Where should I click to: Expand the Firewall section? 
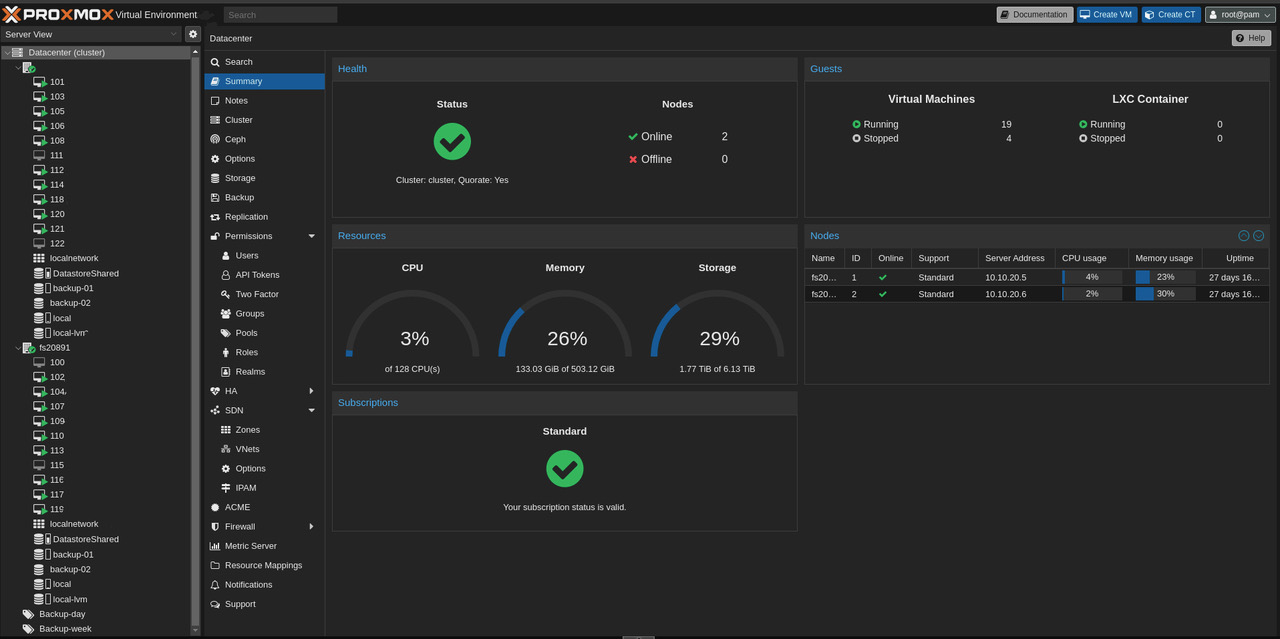pyautogui.click(x=239, y=526)
